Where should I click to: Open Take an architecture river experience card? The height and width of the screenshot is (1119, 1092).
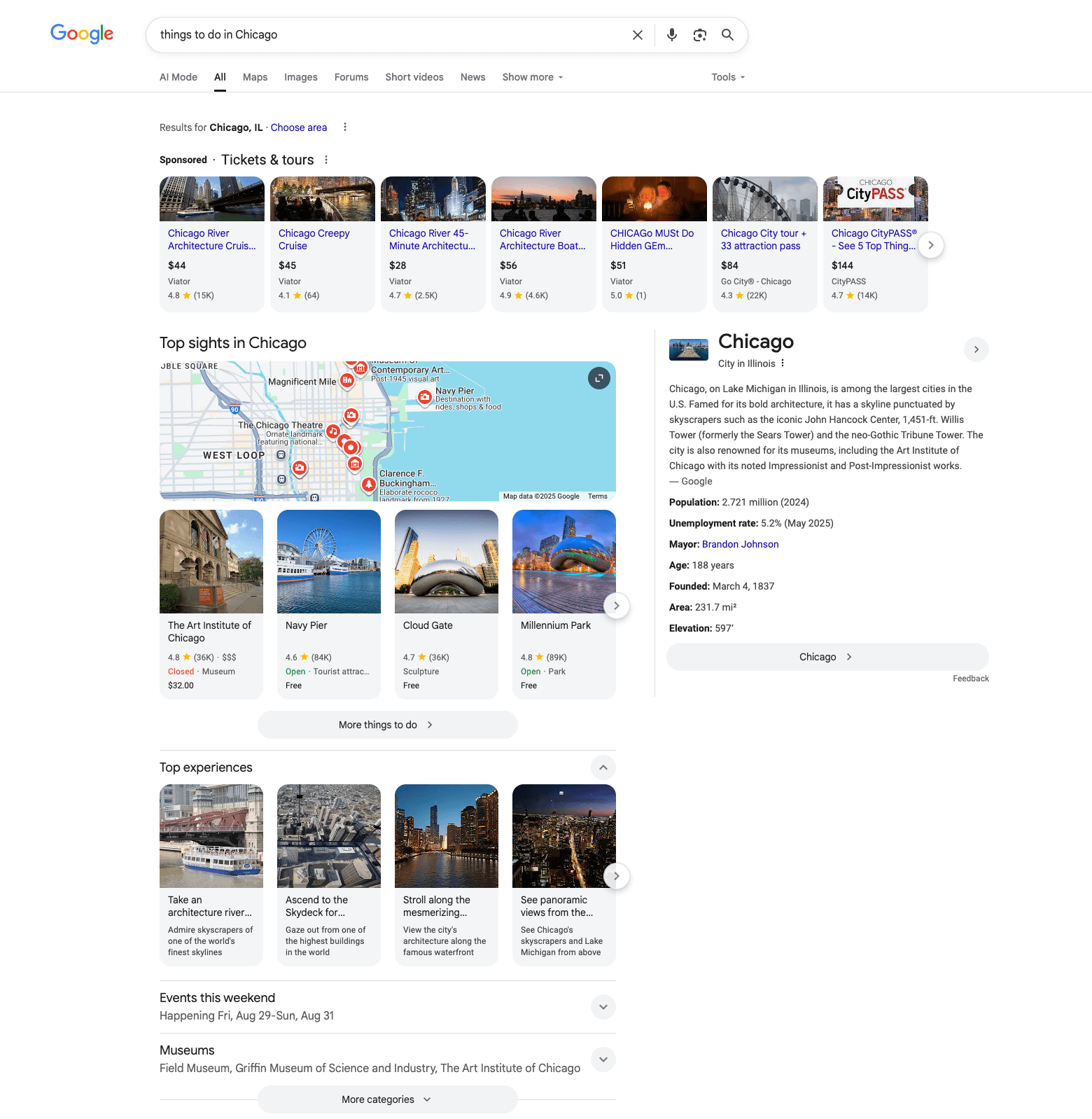click(x=211, y=875)
